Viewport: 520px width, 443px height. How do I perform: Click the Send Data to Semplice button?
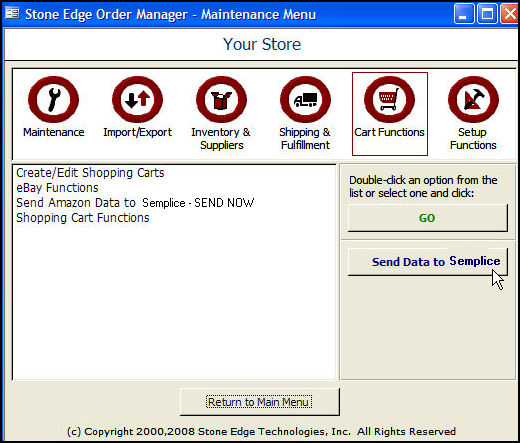point(428,262)
